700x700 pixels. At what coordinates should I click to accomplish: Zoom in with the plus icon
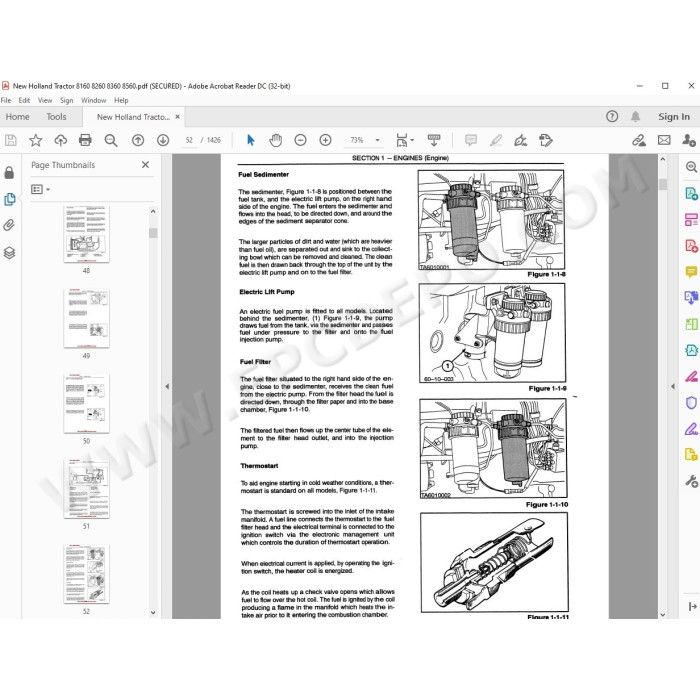pos(325,140)
